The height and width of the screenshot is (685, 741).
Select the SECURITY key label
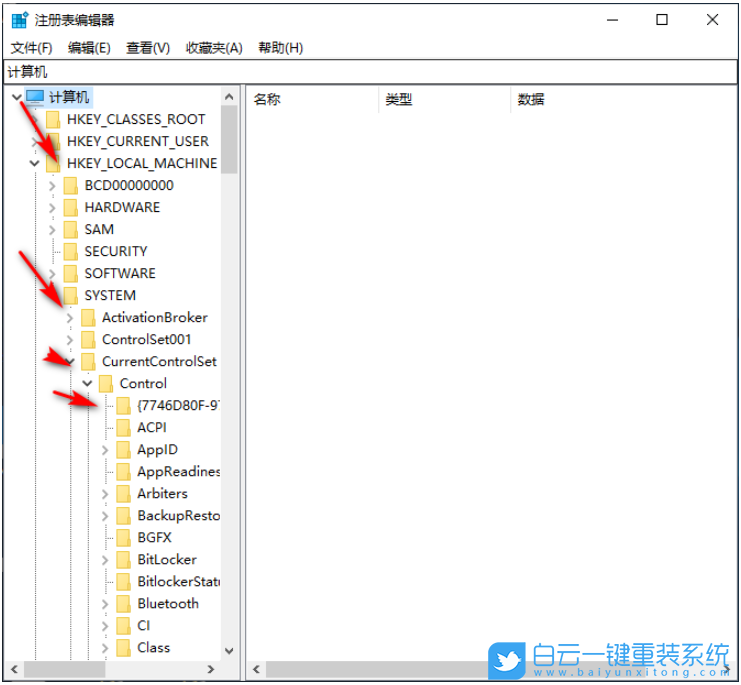[x=116, y=251]
